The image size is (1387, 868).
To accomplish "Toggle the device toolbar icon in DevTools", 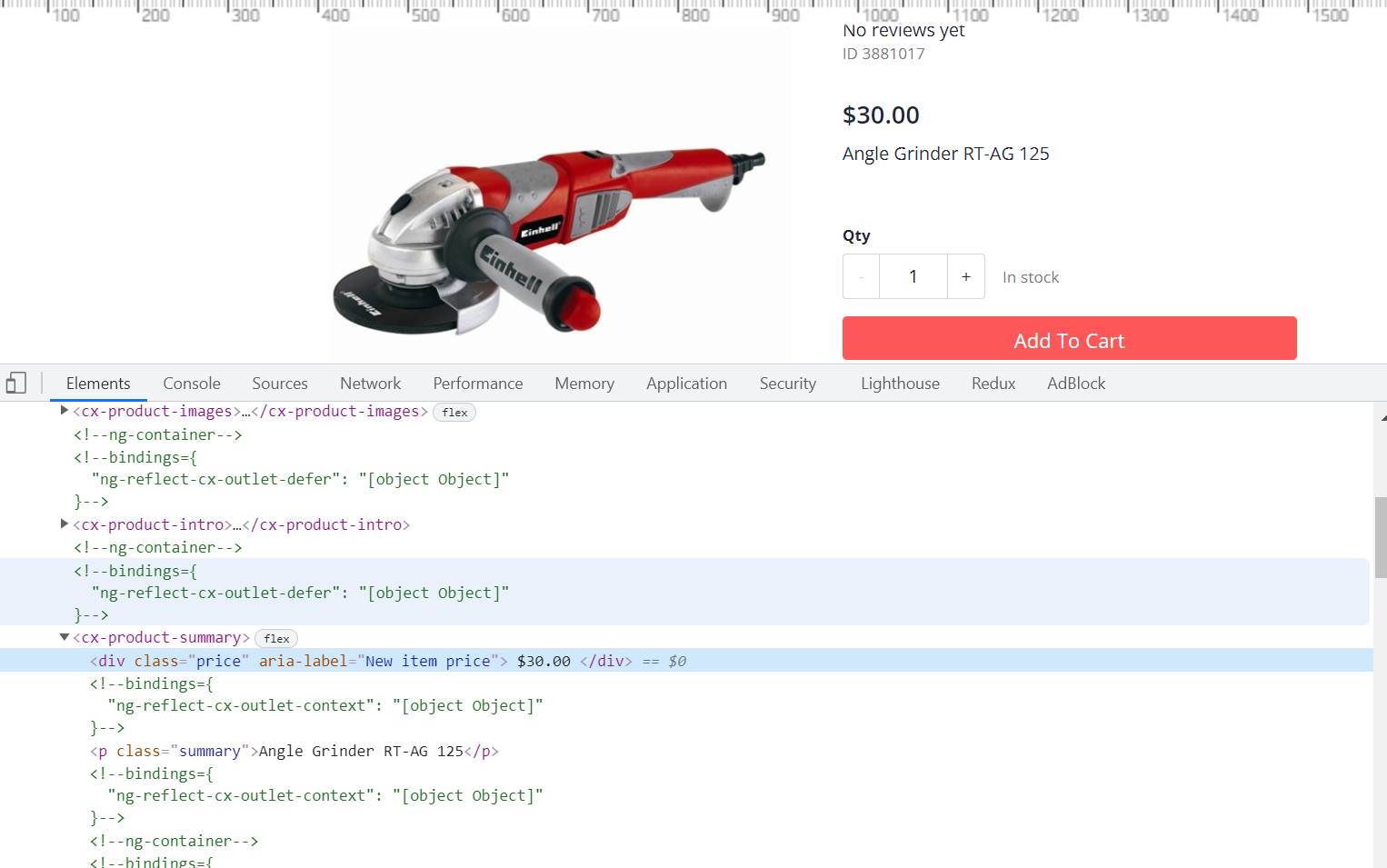I will [15, 383].
